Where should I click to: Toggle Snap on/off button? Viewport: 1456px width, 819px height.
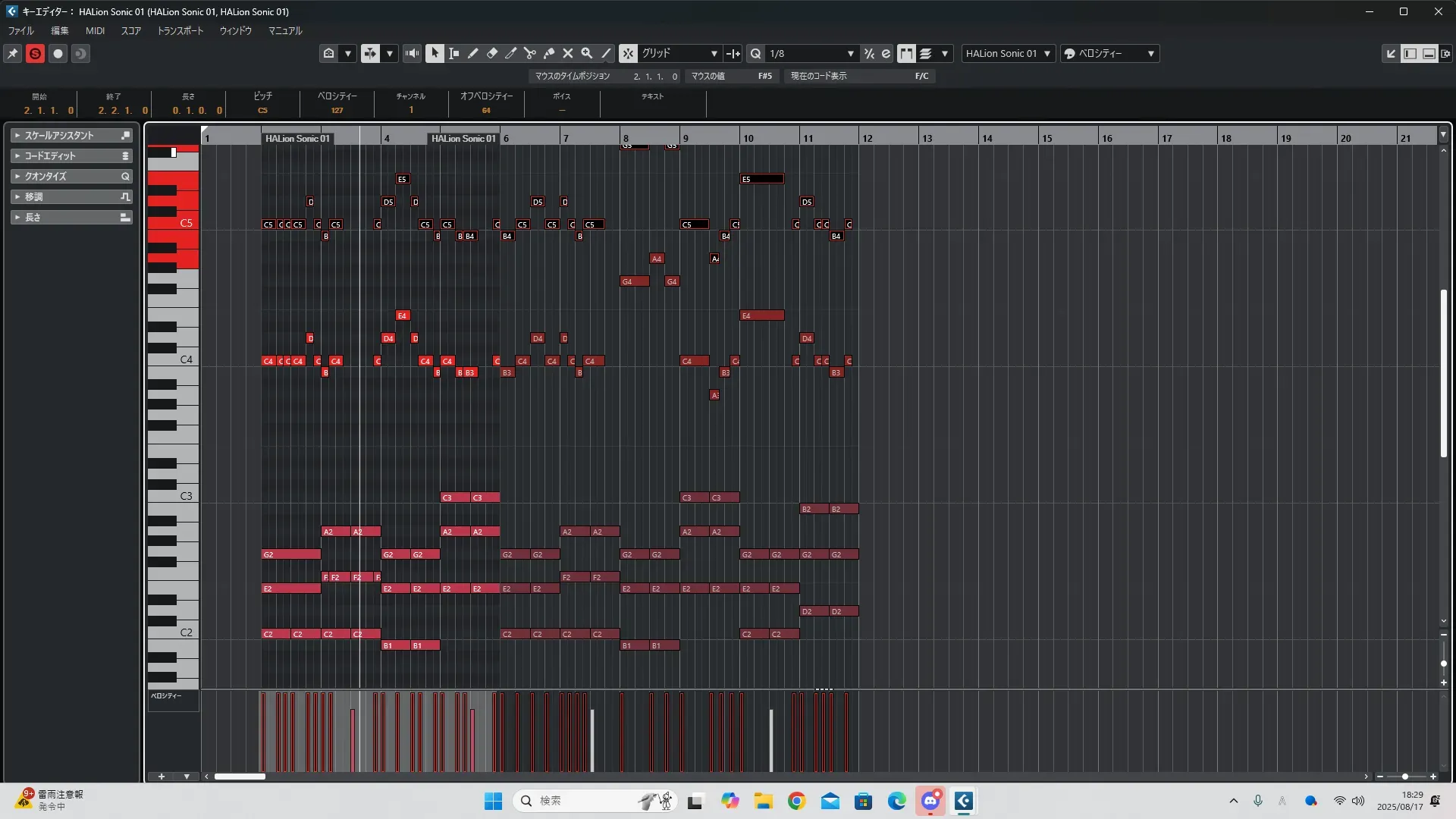click(x=628, y=53)
